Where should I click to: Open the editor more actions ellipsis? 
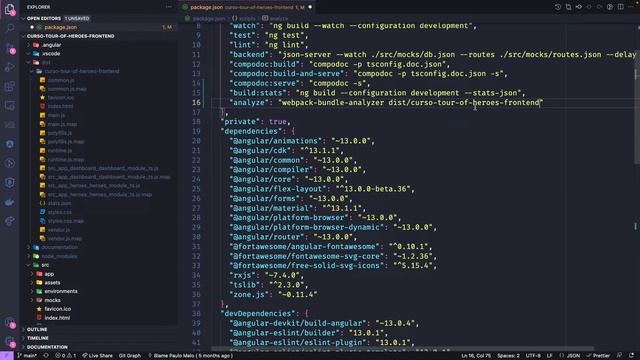point(632,7)
